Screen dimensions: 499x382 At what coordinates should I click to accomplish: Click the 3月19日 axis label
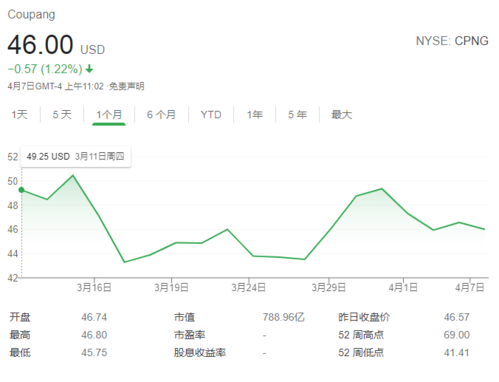[171, 287]
